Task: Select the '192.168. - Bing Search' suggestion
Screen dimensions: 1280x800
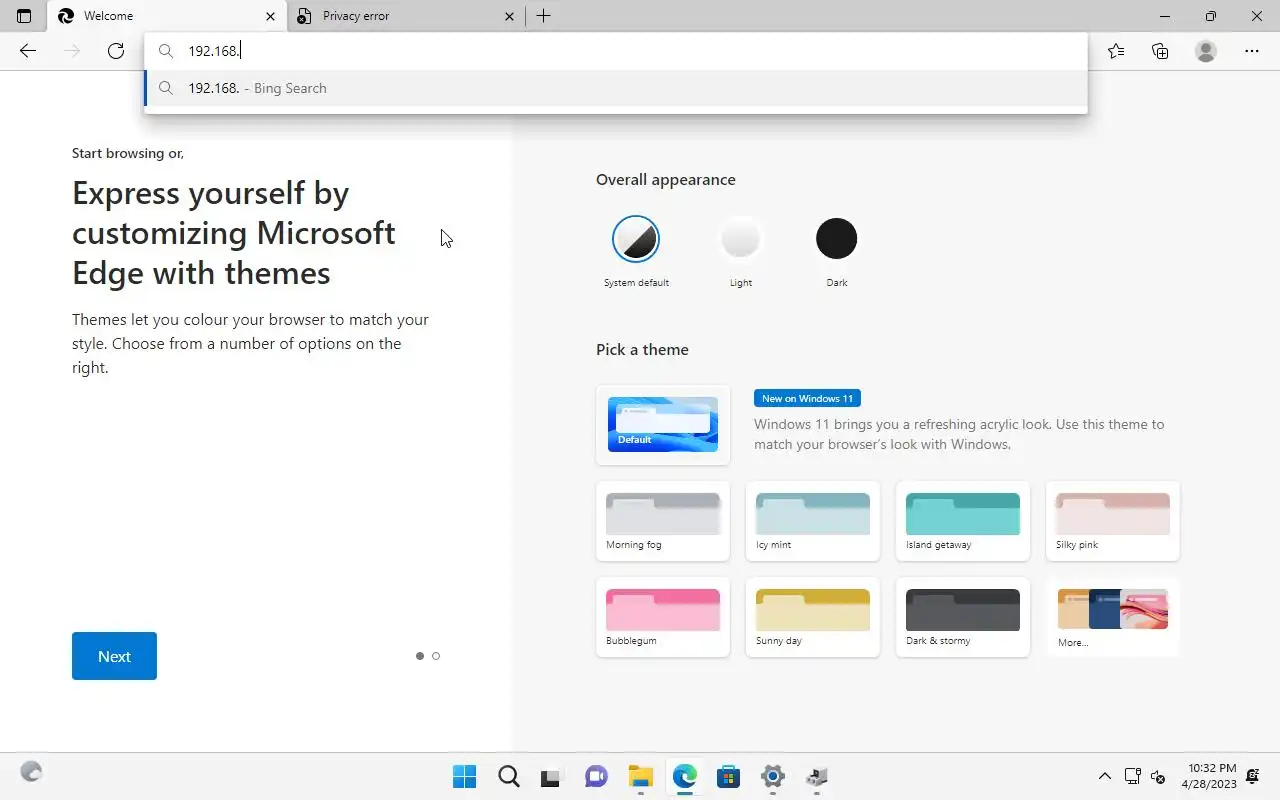Action: click(616, 88)
